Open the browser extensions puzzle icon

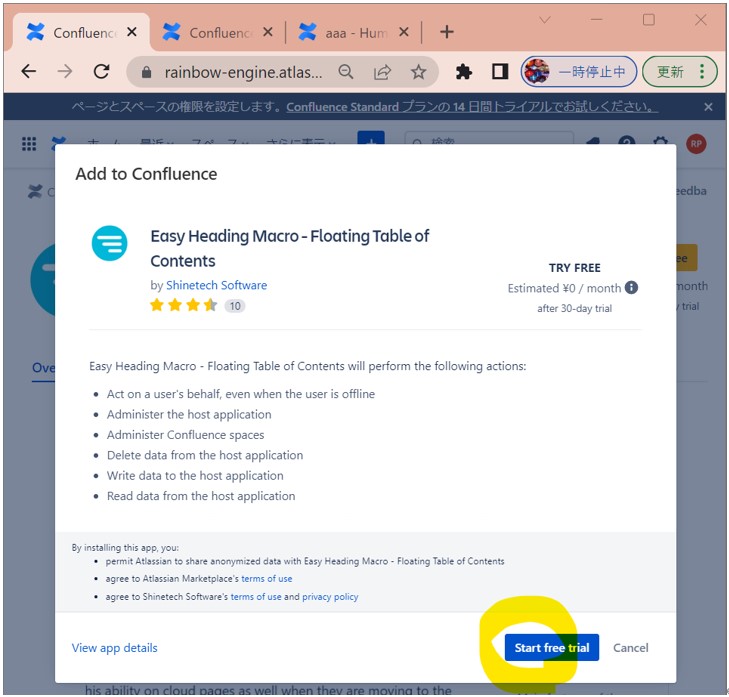pyautogui.click(x=464, y=72)
